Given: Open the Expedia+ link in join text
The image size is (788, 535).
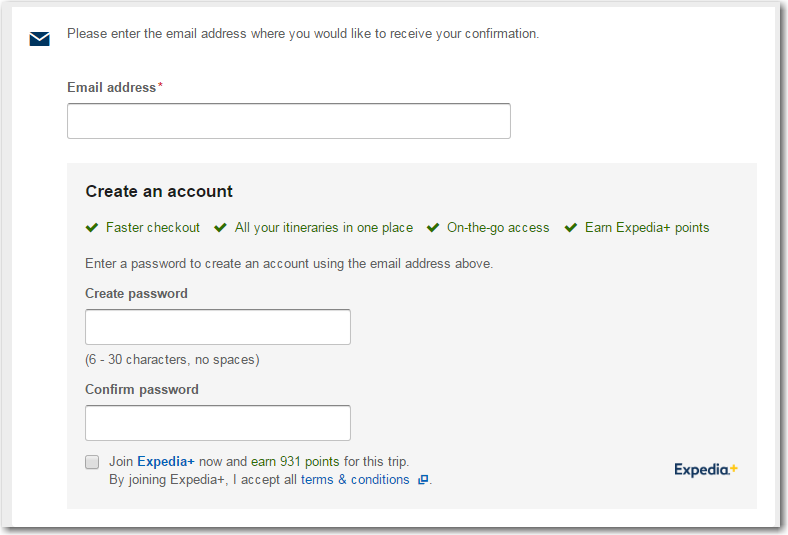Looking at the screenshot, I should (166, 461).
